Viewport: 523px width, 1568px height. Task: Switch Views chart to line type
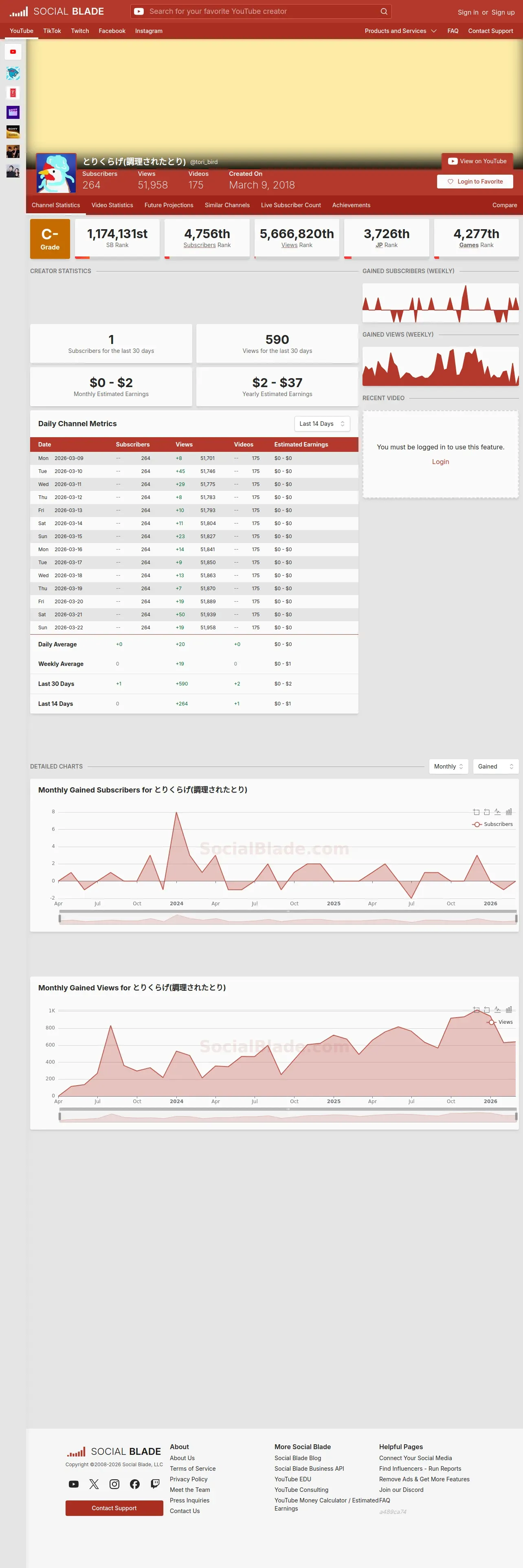click(497, 1010)
